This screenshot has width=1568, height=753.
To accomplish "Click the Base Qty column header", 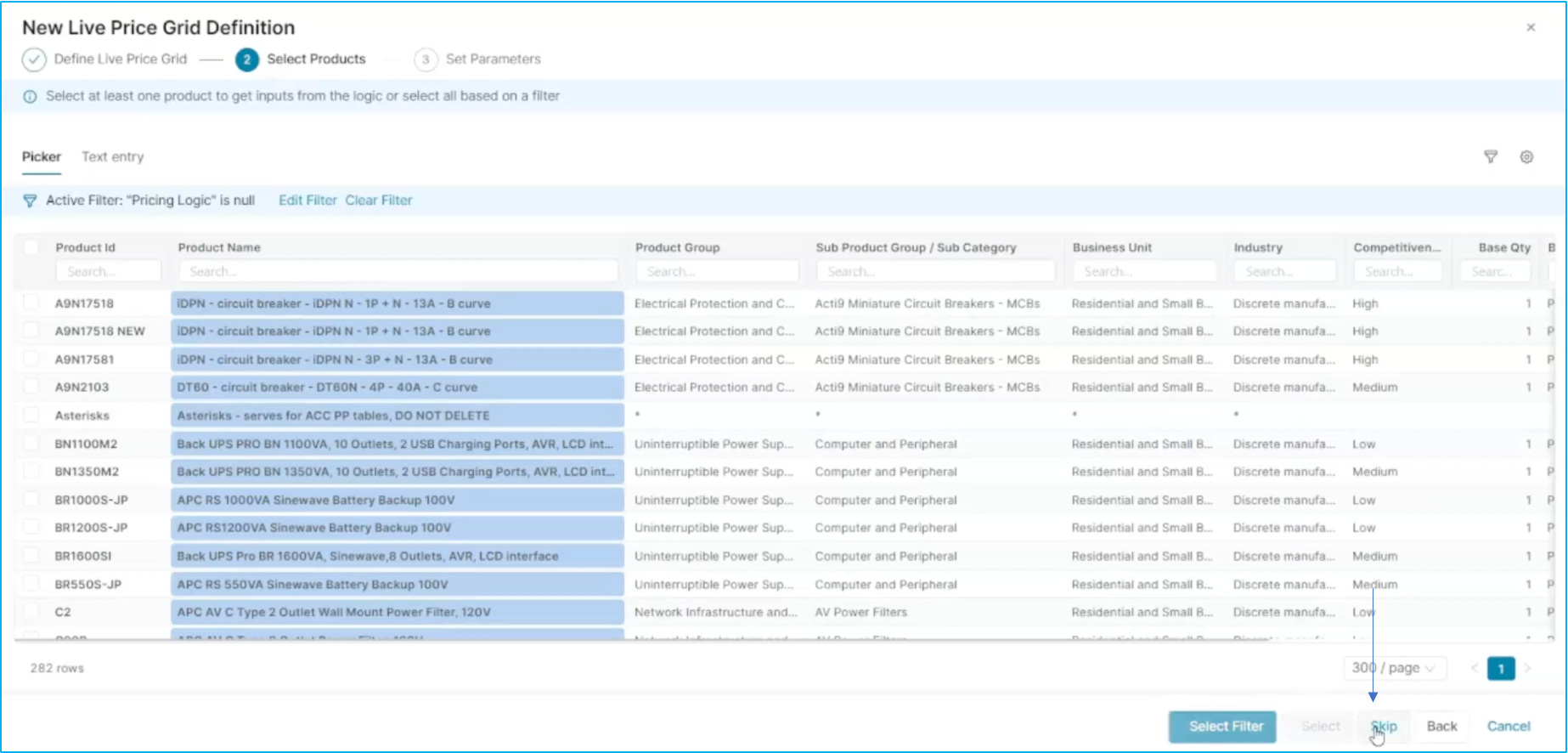I will coord(1504,247).
